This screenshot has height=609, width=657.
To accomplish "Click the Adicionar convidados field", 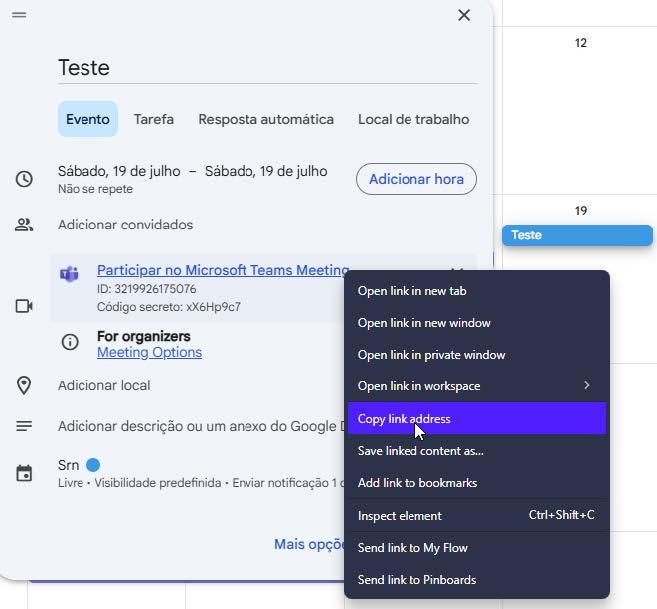I will click(x=125, y=225).
